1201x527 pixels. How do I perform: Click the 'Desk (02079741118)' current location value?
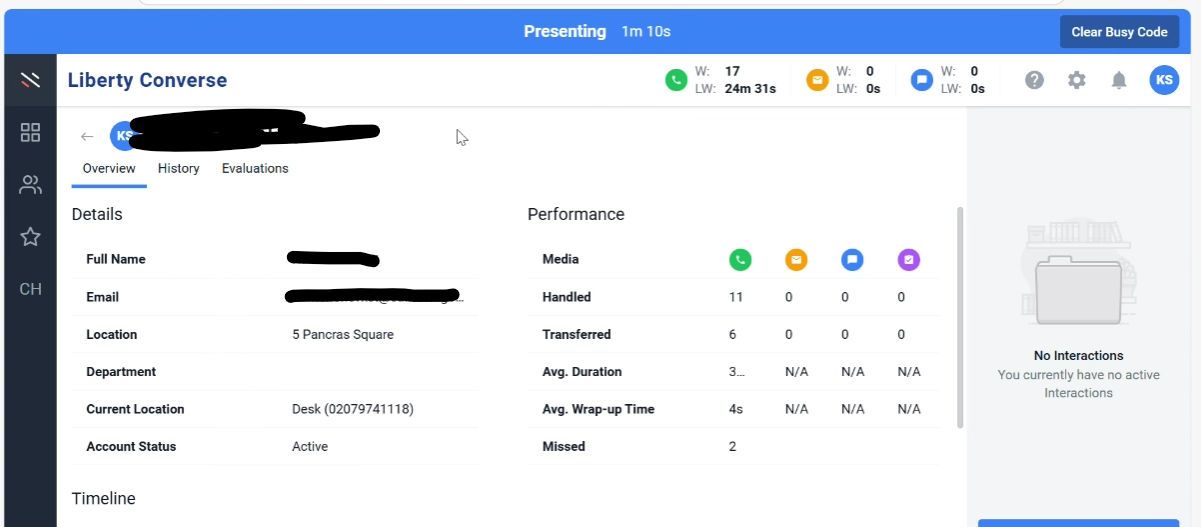point(353,410)
